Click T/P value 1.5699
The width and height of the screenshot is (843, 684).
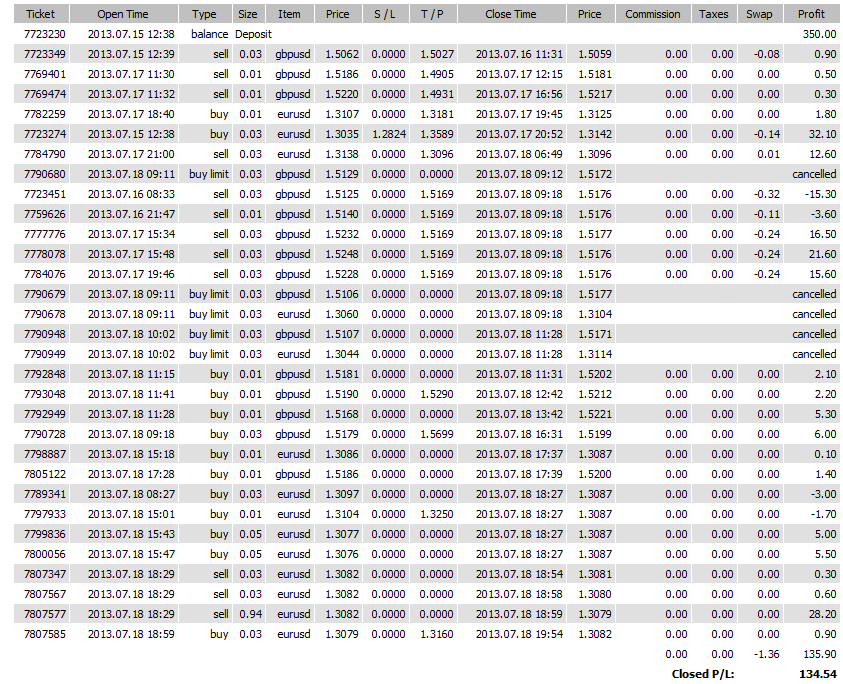point(437,434)
